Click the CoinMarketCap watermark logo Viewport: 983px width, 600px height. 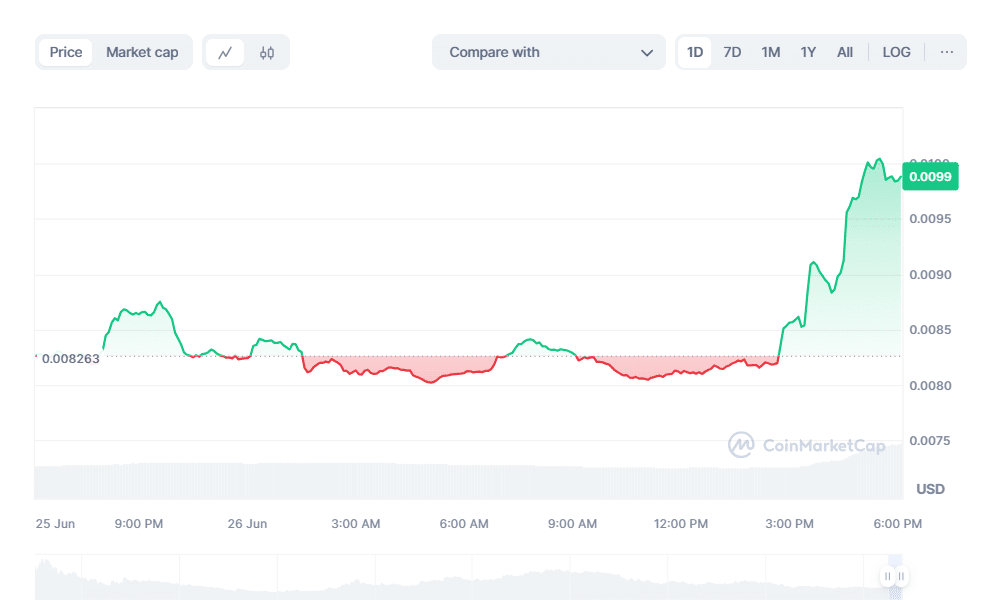tap(807, 445)
